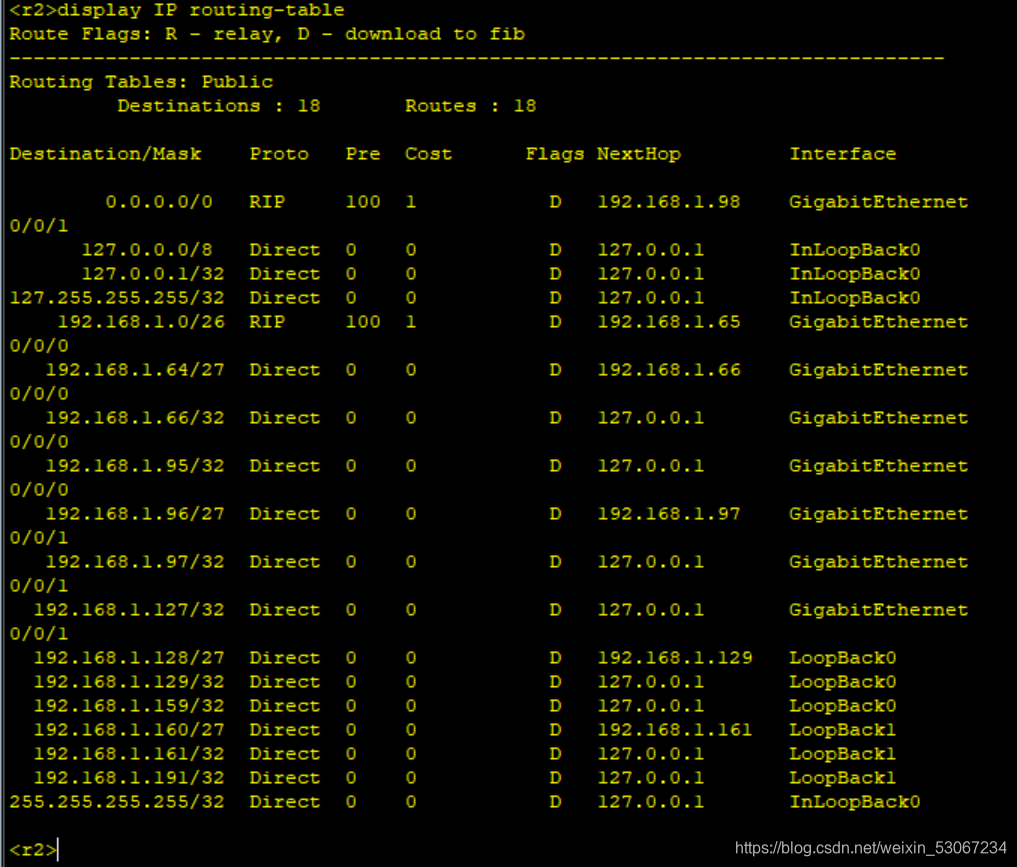Image resolution: width=1017 pixels, height=867 pixels.
Task: Select the "Routes : 18" count
Action: pyautogui.click(x=471, y=106)
